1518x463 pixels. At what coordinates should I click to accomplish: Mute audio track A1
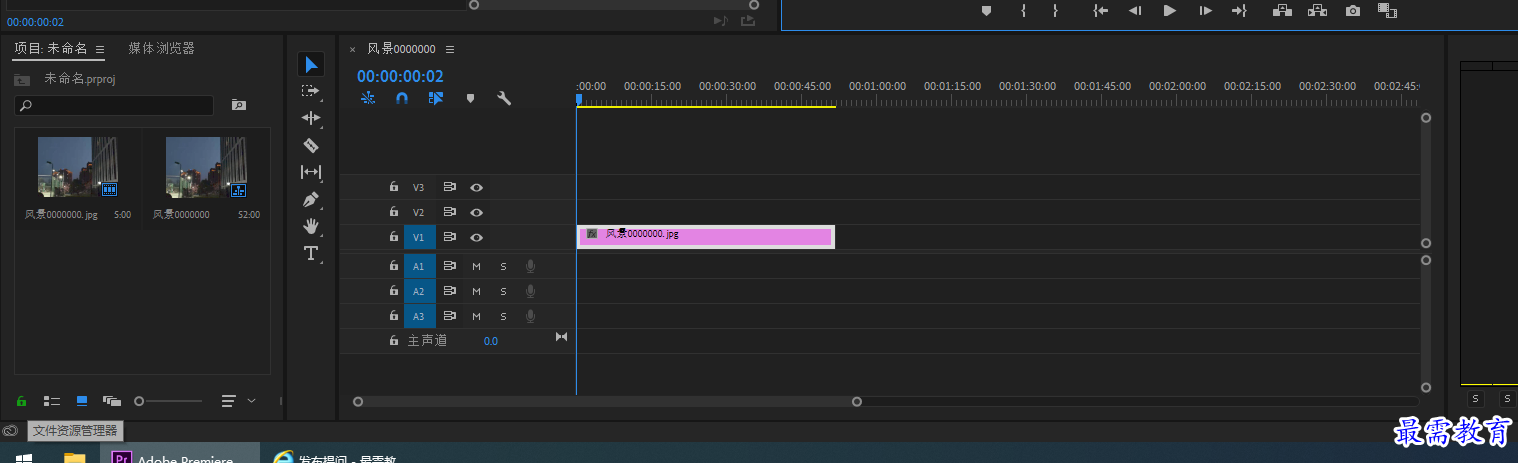476,266
